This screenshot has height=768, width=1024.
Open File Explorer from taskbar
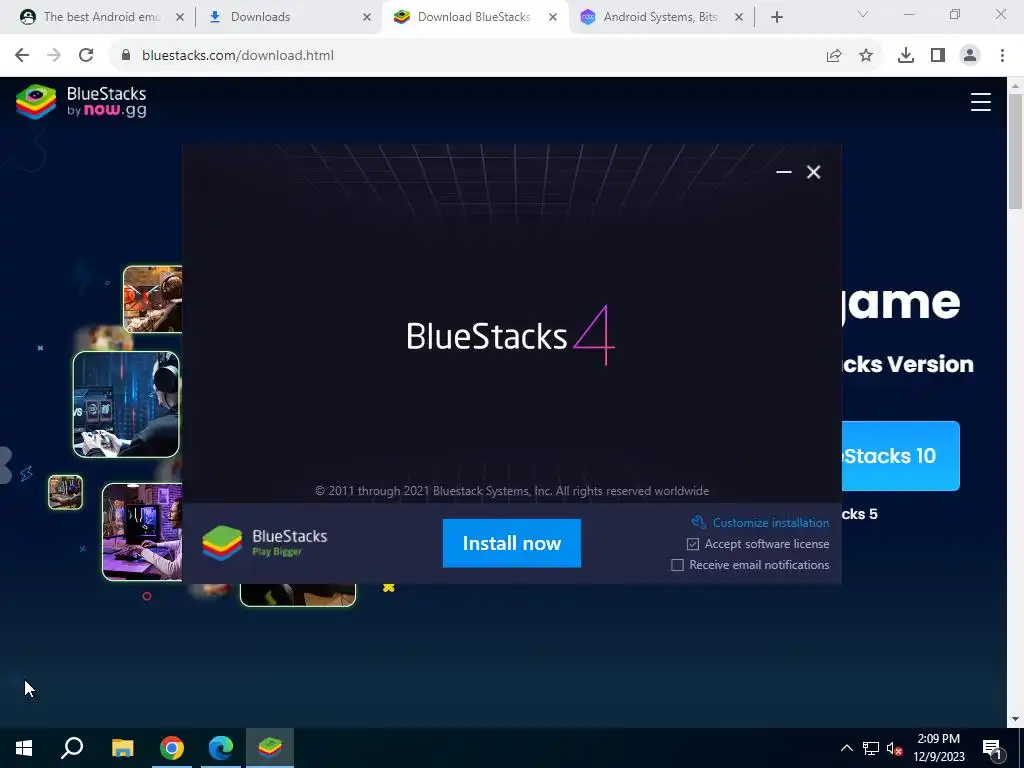pos(122,748)
